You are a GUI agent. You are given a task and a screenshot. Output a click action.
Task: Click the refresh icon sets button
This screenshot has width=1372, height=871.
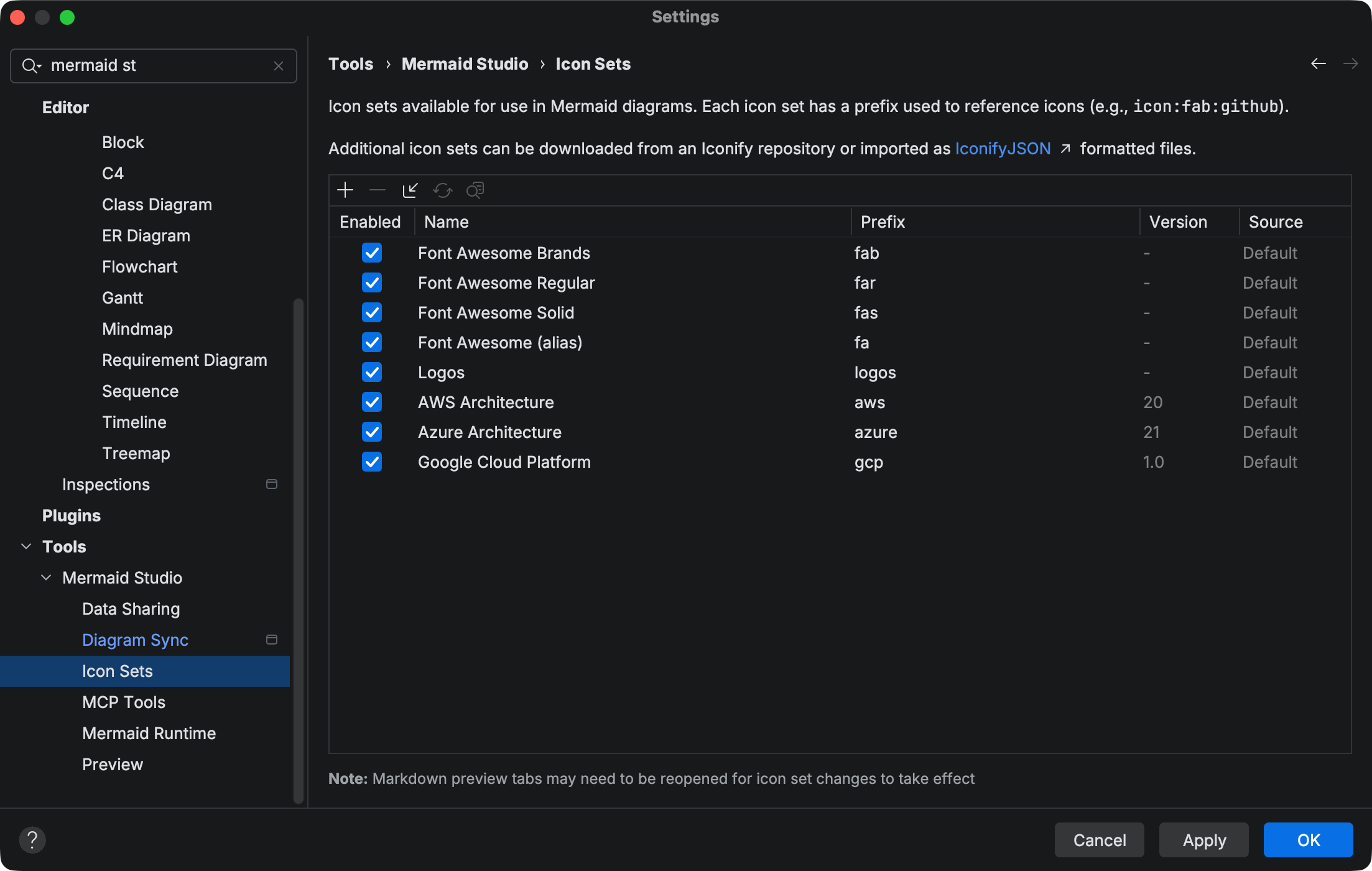[442, 190]
